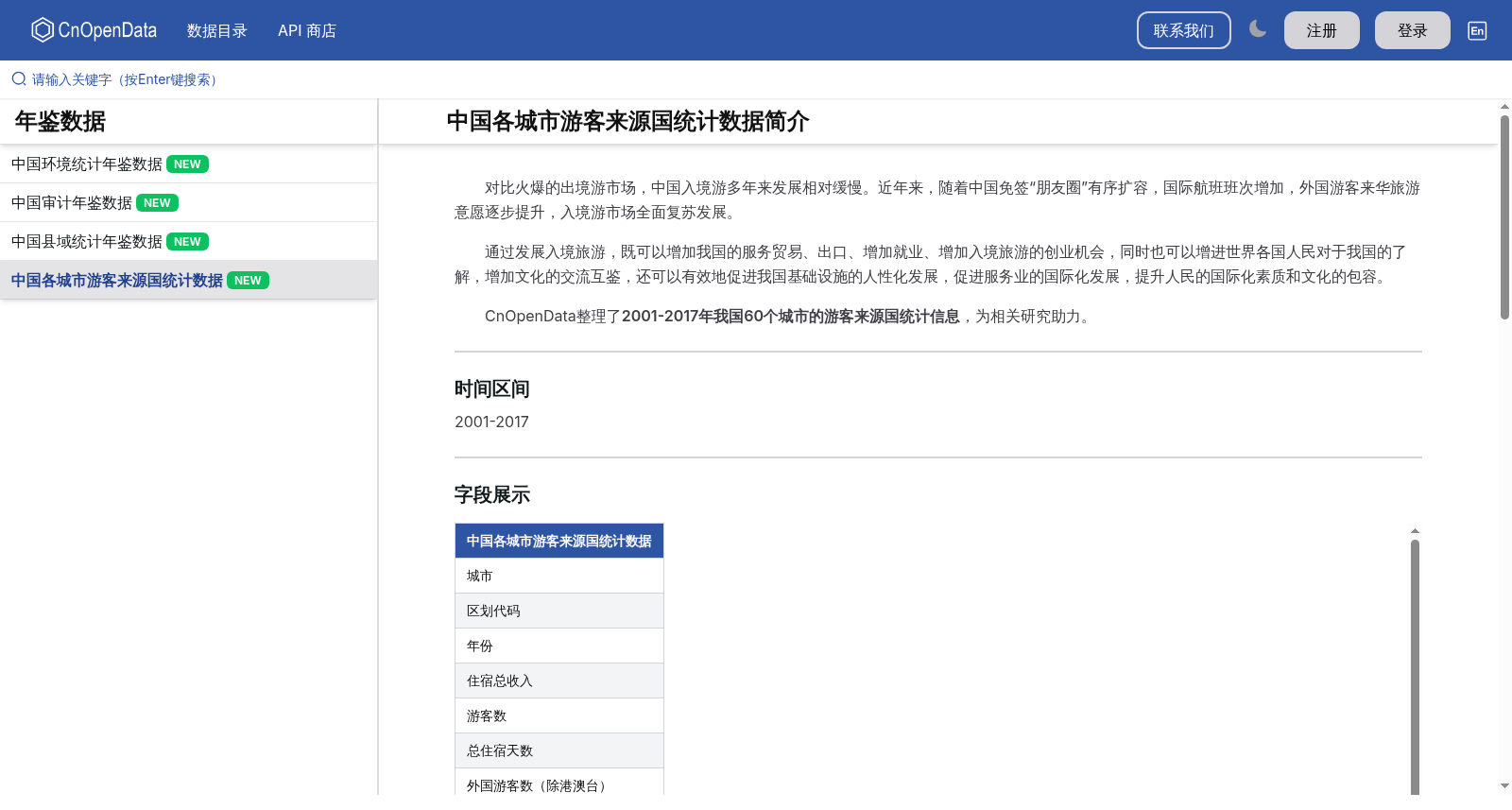
Task: Select the 总住宿天数 field row
Action: pyautogui.click(x=559, y=750)
